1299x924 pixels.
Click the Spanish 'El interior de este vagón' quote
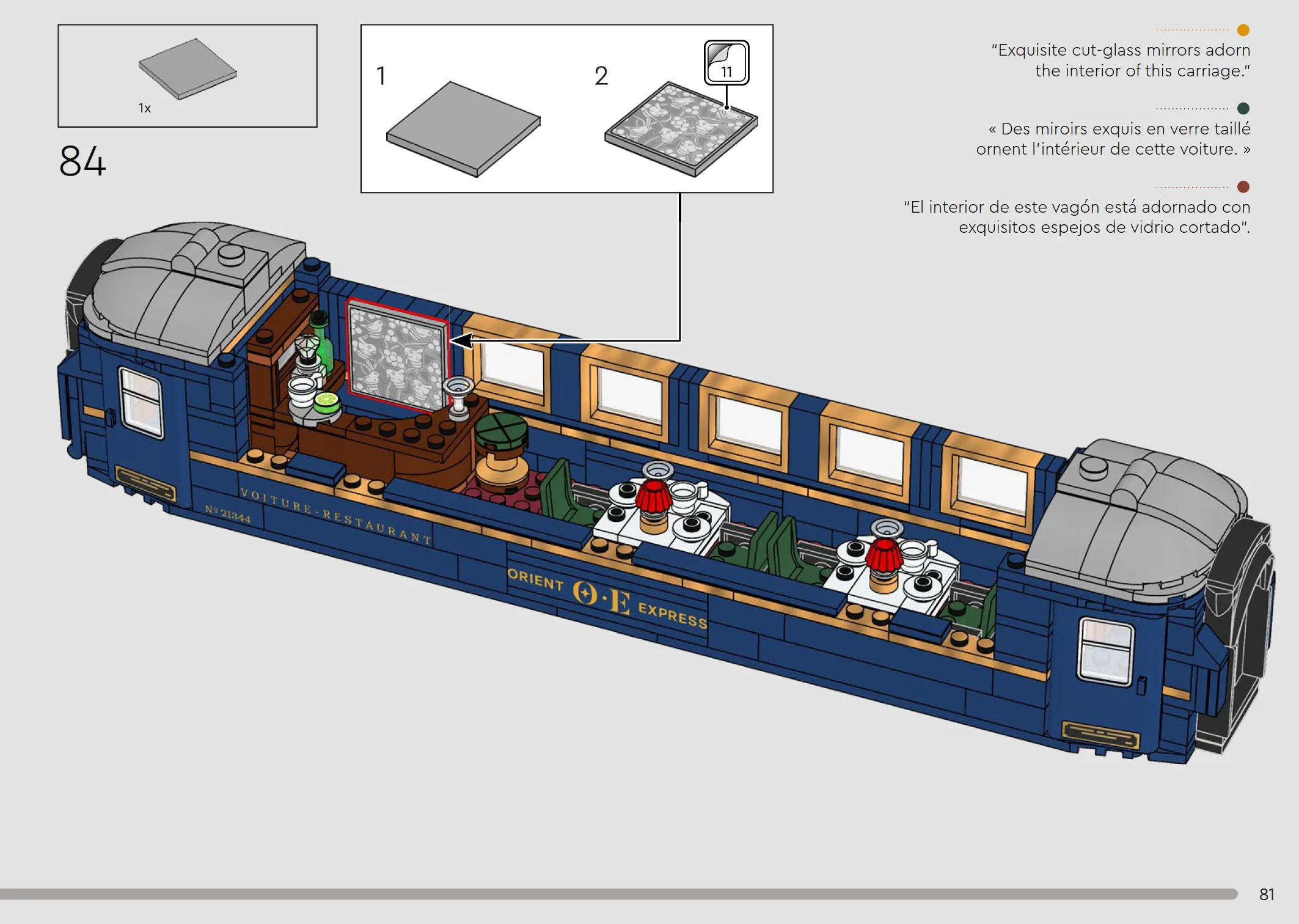pyautogui.click(x=1077, y=217)
